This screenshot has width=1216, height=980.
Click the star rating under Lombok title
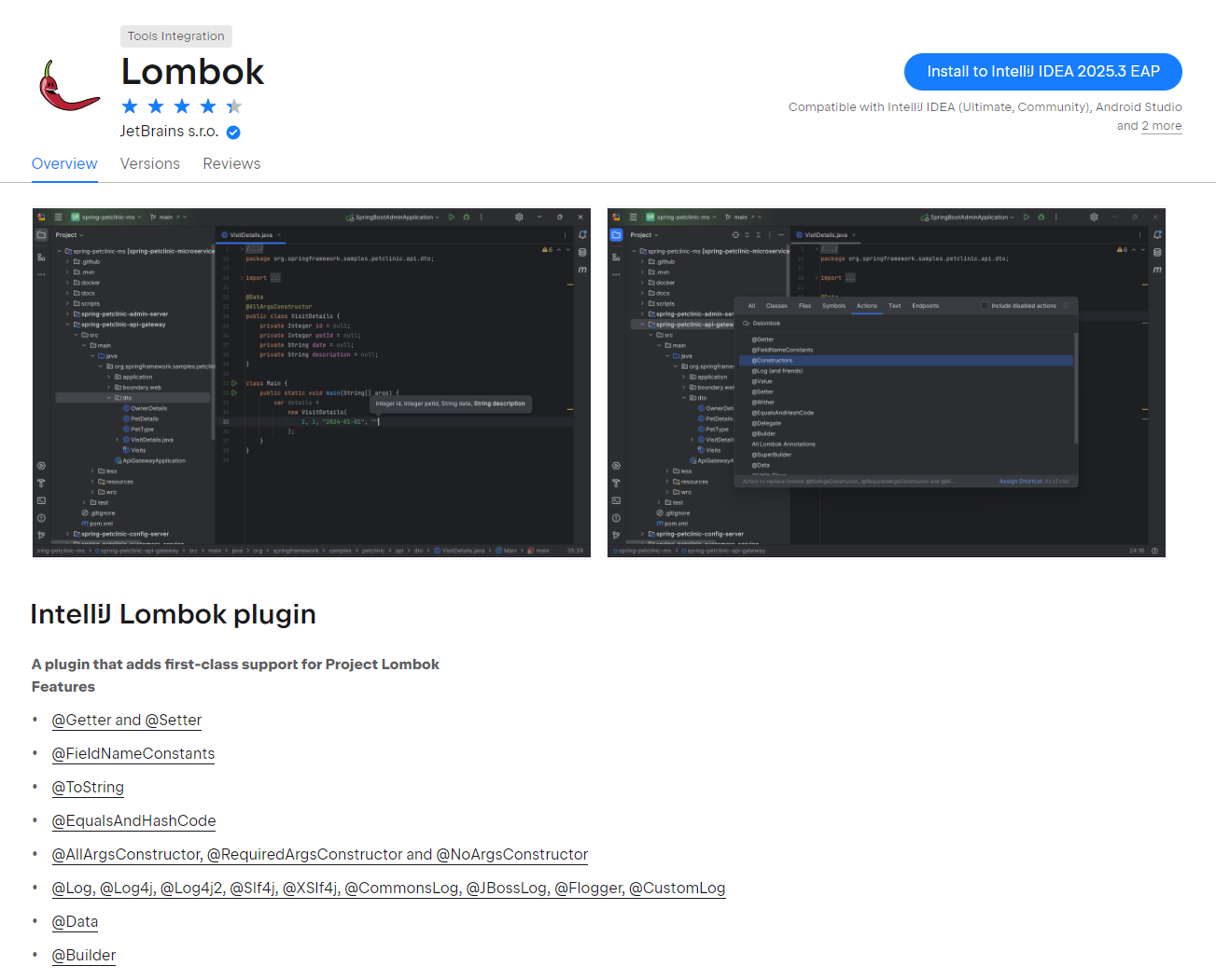(x=182, y=106)
